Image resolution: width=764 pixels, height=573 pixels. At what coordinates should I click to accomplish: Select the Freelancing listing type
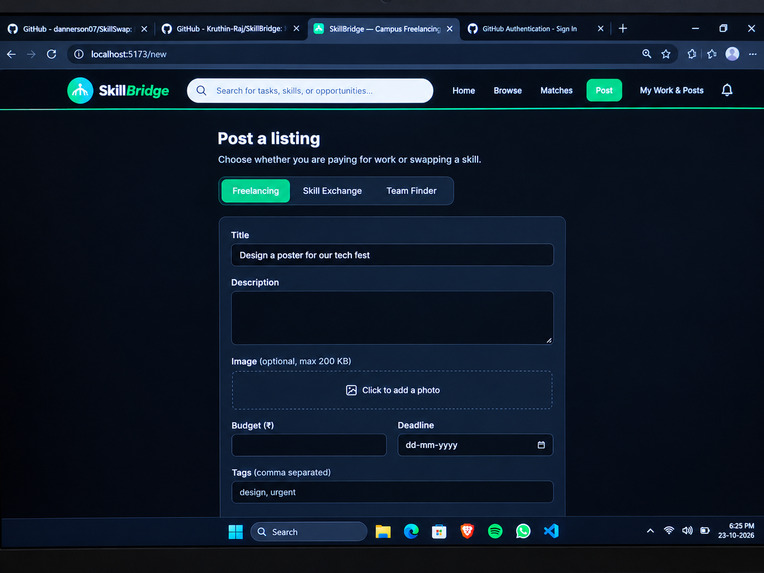(x=255, y=191)
